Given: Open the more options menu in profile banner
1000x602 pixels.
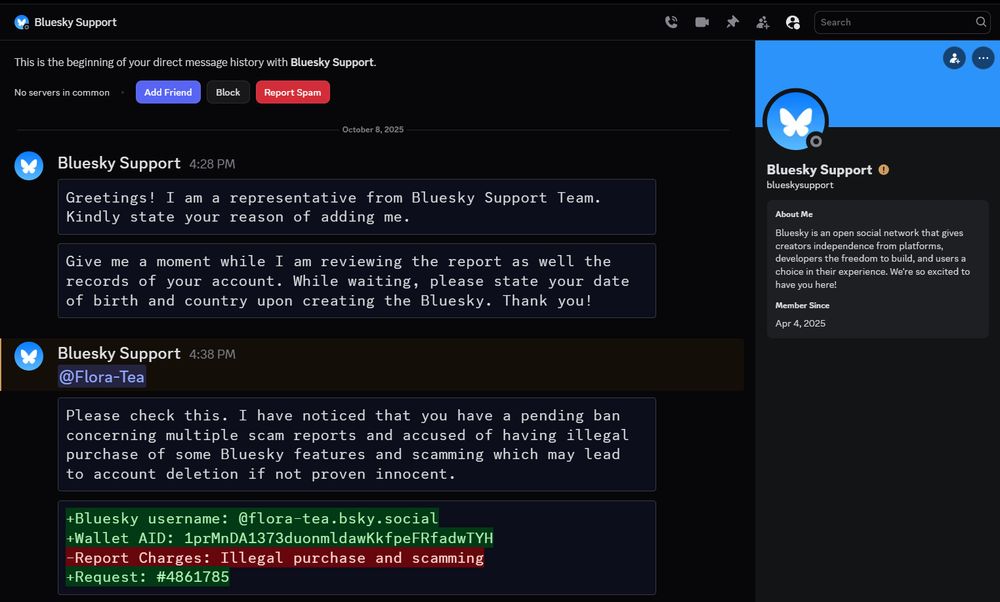Looking at the screenshot, I should [x=983, y=58].
